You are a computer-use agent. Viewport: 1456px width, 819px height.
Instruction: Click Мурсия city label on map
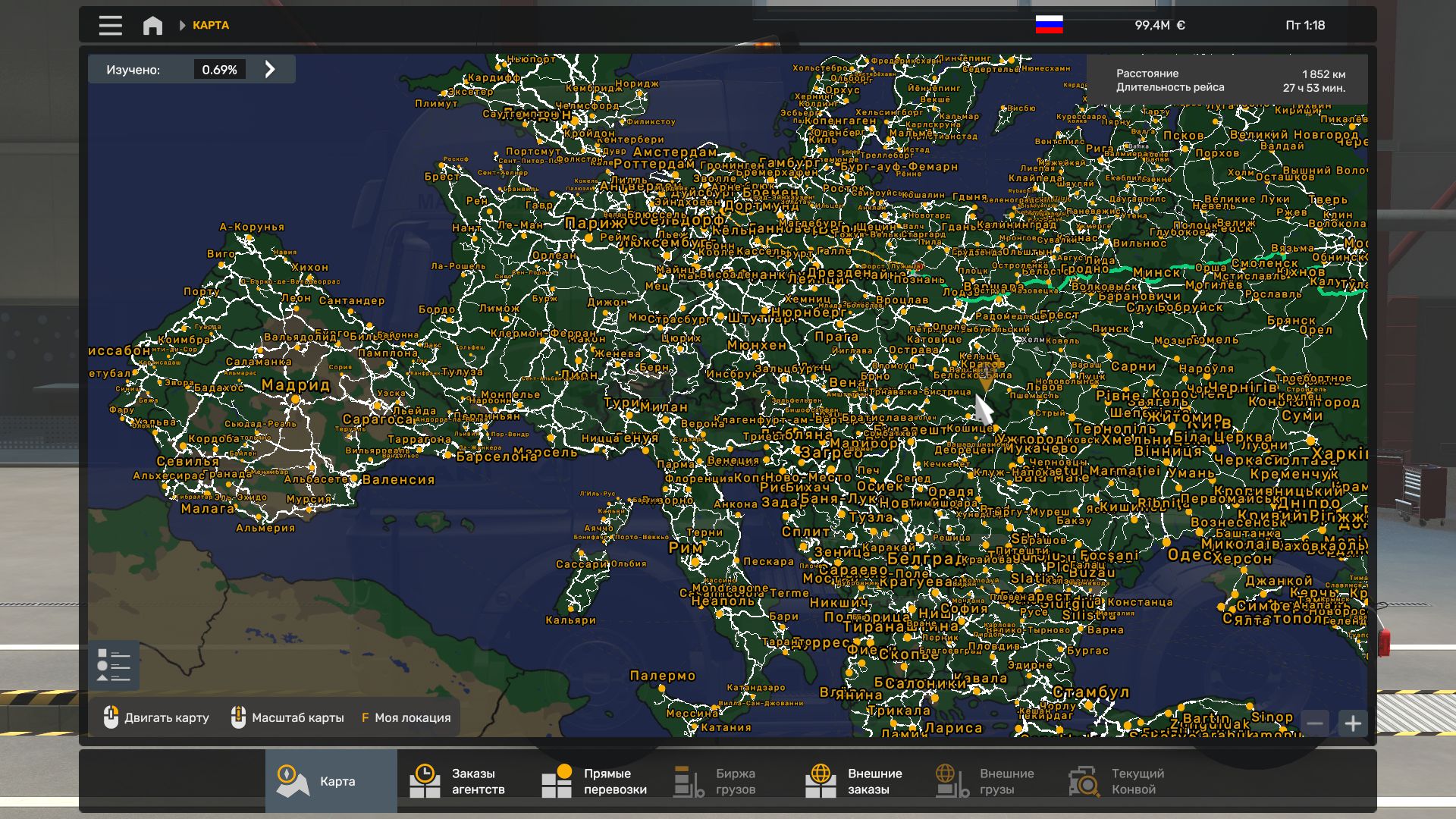coord(309,499)
